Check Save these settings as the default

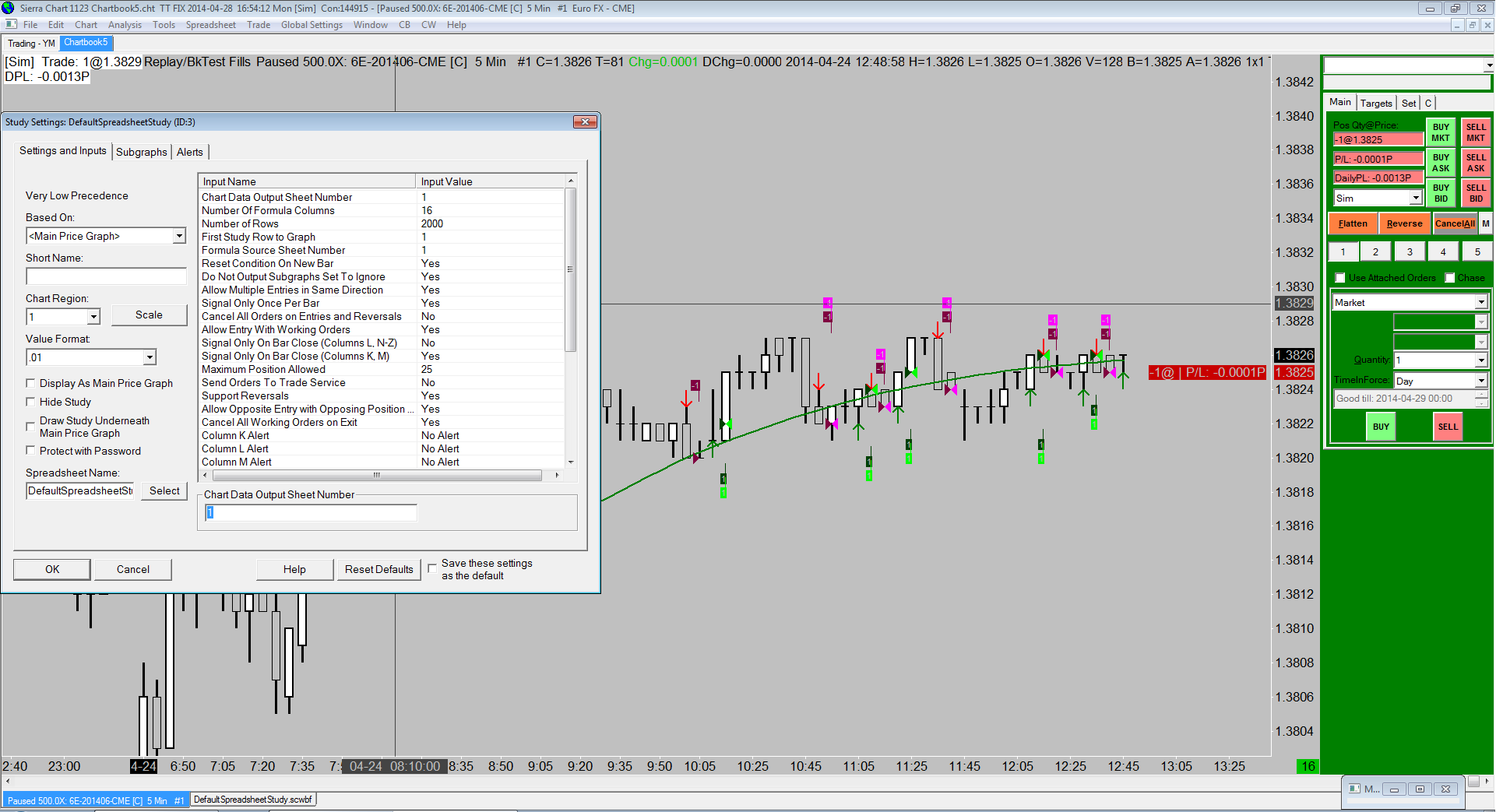coord(432,568)
